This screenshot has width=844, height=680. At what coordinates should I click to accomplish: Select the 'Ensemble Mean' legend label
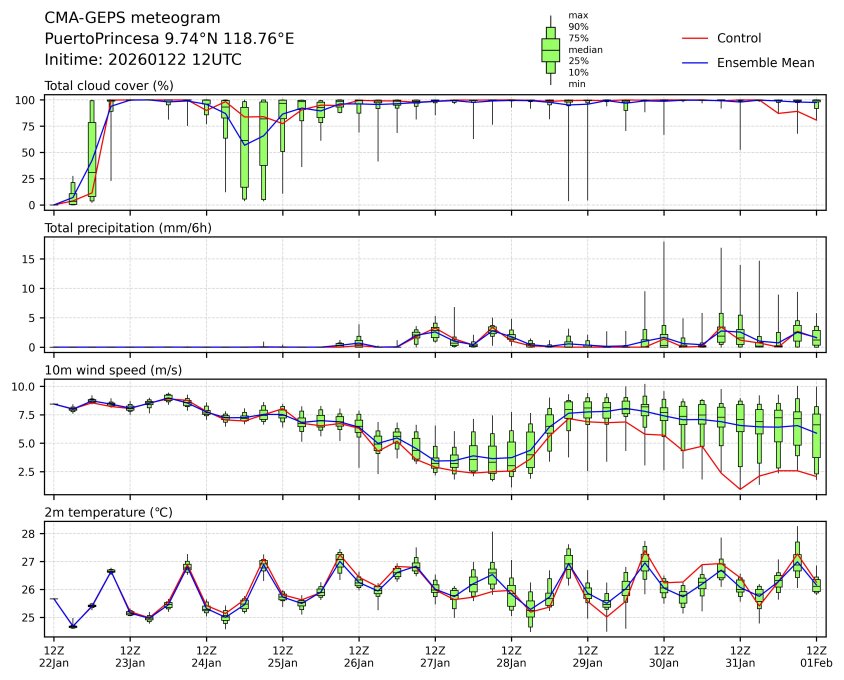point(765,62)
